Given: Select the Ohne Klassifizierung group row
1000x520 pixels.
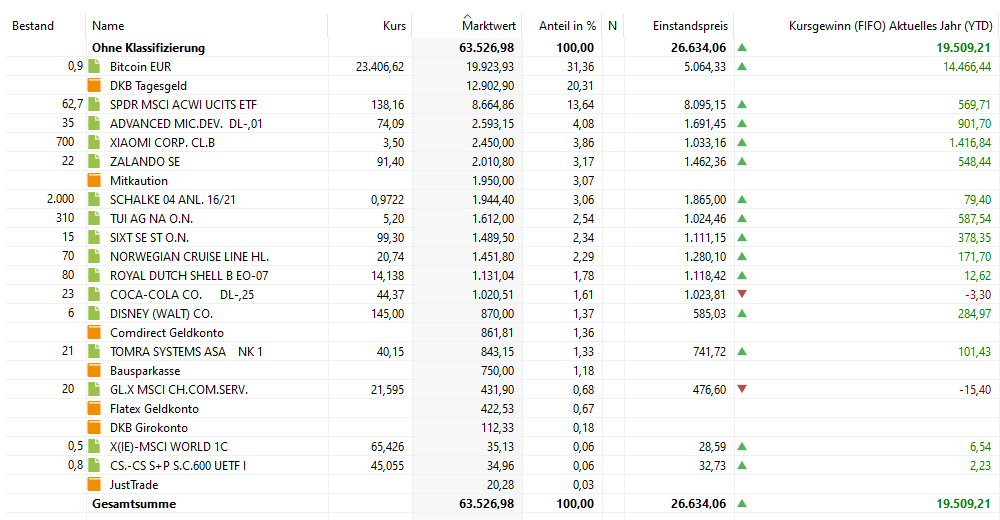Looking at the screenshot, I should (148, 47).
